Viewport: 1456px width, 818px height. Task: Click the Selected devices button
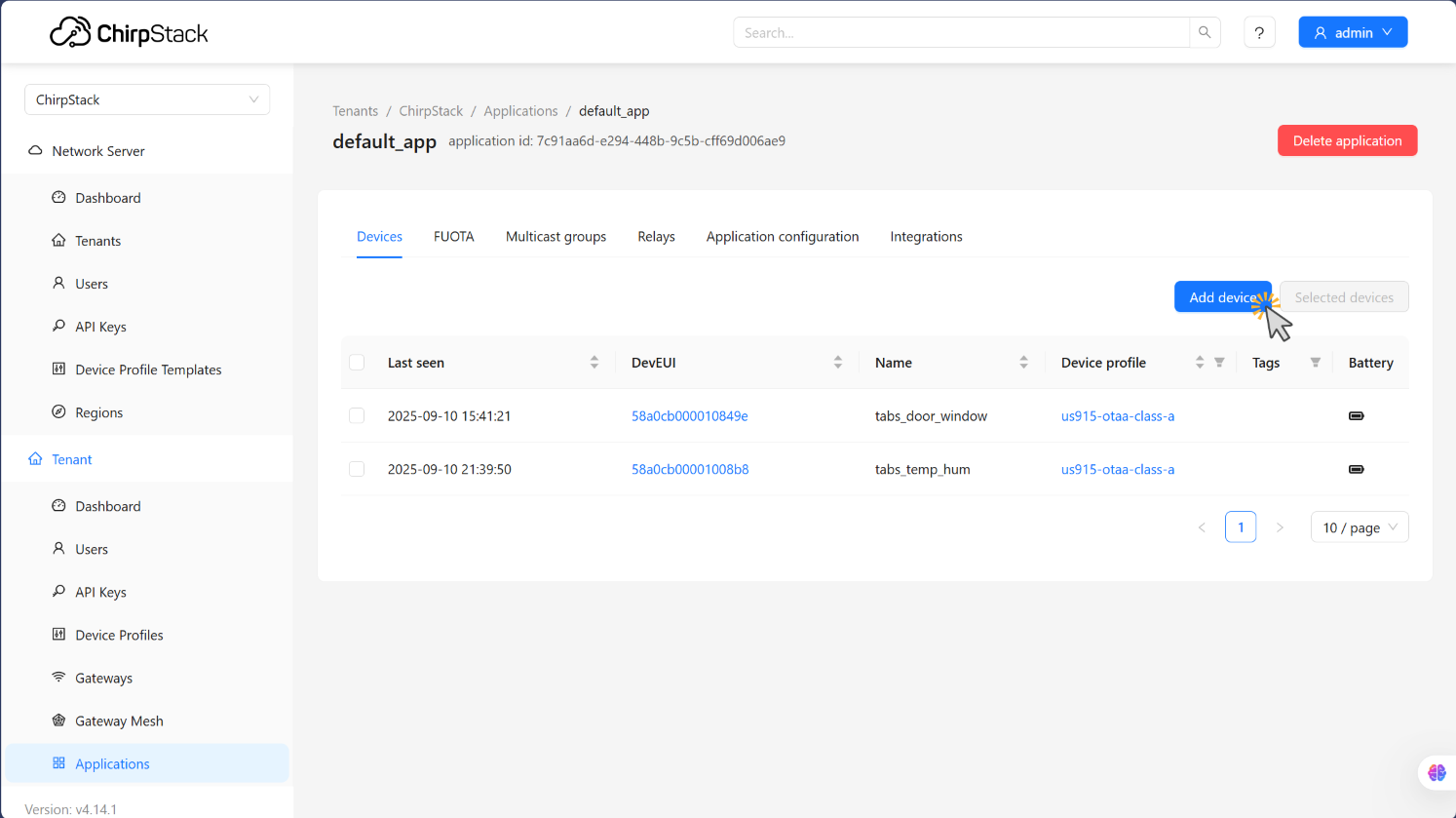1344,297
